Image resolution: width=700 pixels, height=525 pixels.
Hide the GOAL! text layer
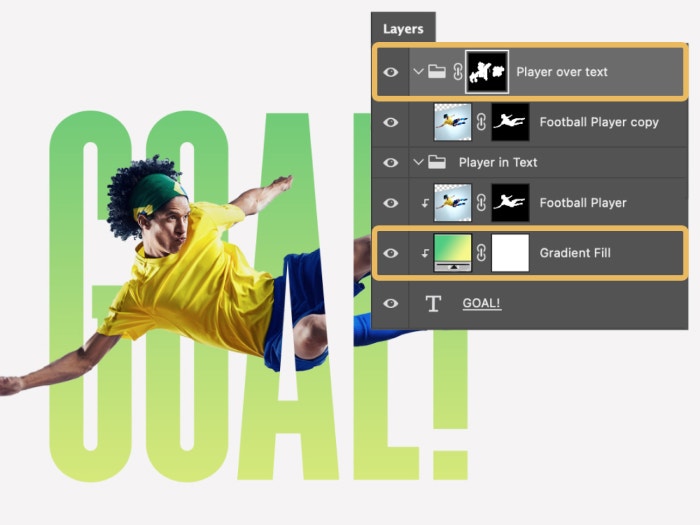391,304
